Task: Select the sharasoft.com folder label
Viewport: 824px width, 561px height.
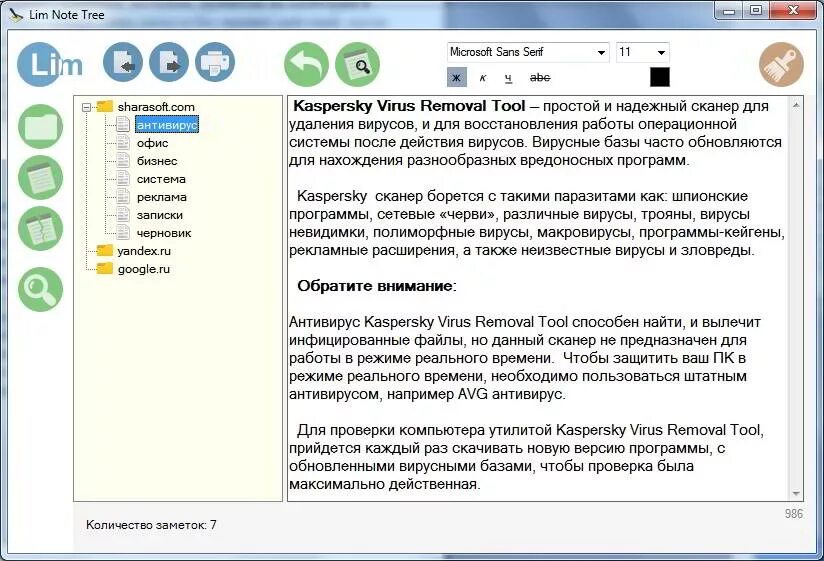Action: click(x=156, y=107)
